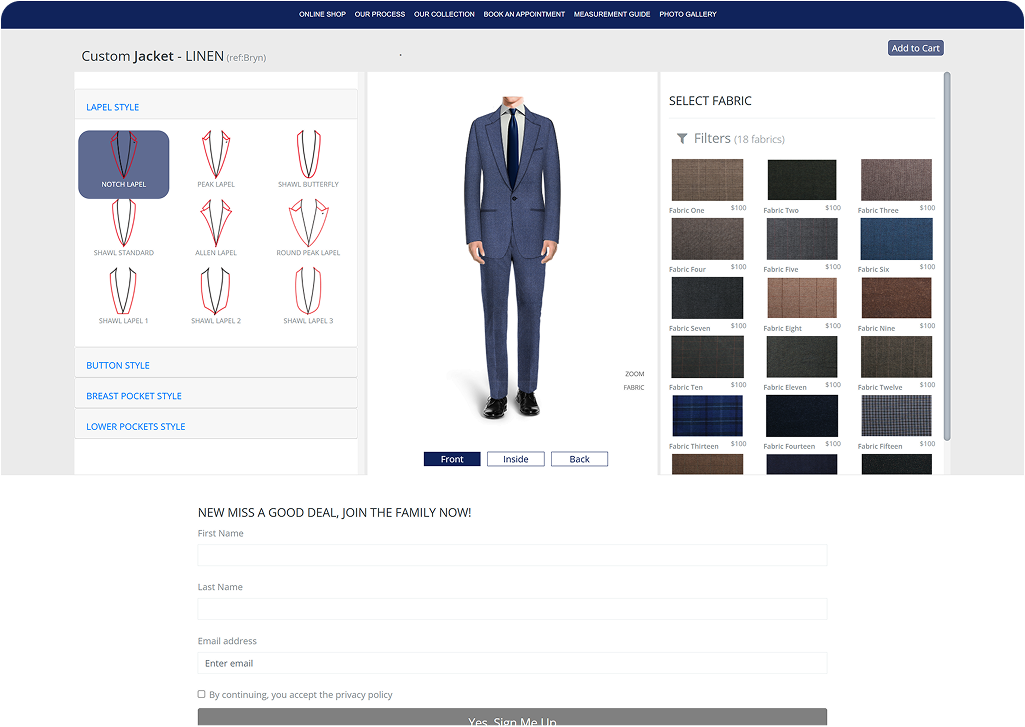Click the Email address input field
Image resolution: width=1025 pixels, height=727 pixels.
[511, 663]
